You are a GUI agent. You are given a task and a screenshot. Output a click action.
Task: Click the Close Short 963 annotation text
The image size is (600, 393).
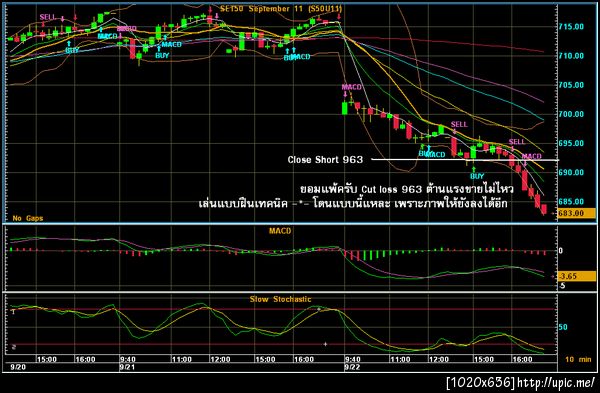pyautogui.click(x=325, y=160)
